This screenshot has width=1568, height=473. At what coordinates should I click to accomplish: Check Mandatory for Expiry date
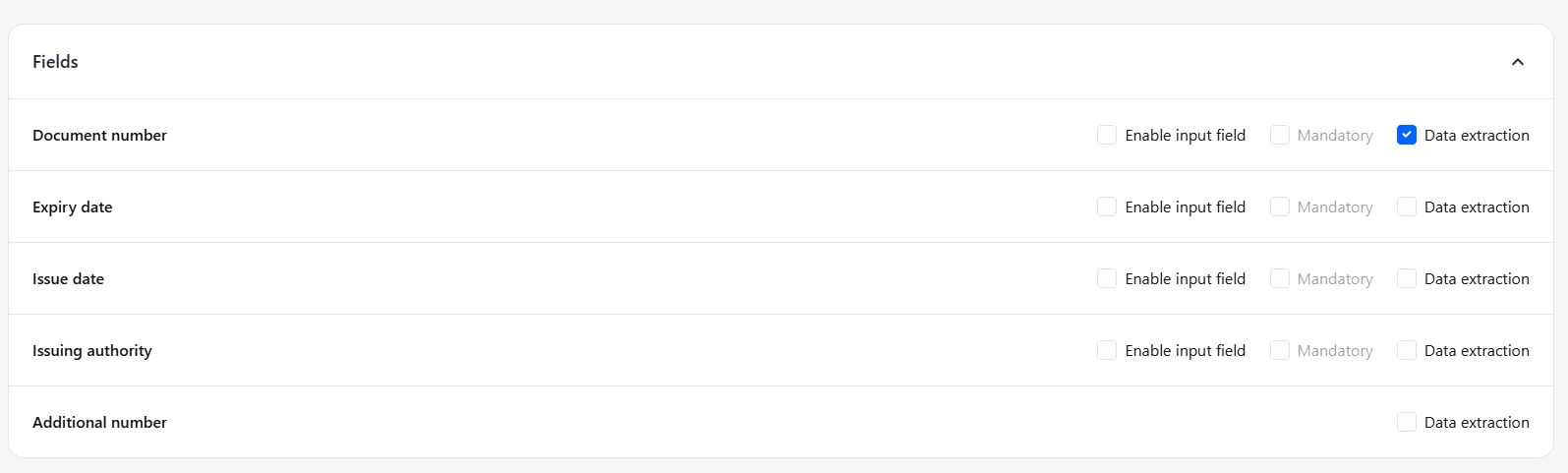1280,207
